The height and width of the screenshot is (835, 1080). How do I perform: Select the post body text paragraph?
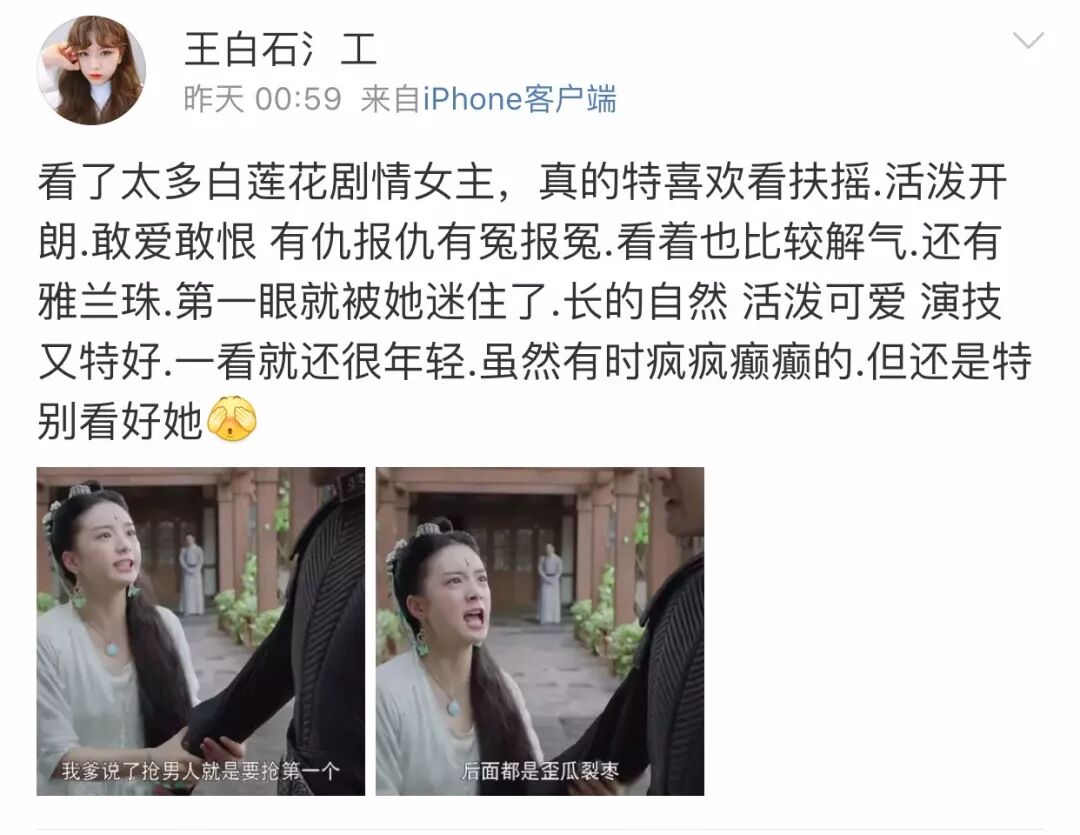pyautogui.click(x=534, y=301)
